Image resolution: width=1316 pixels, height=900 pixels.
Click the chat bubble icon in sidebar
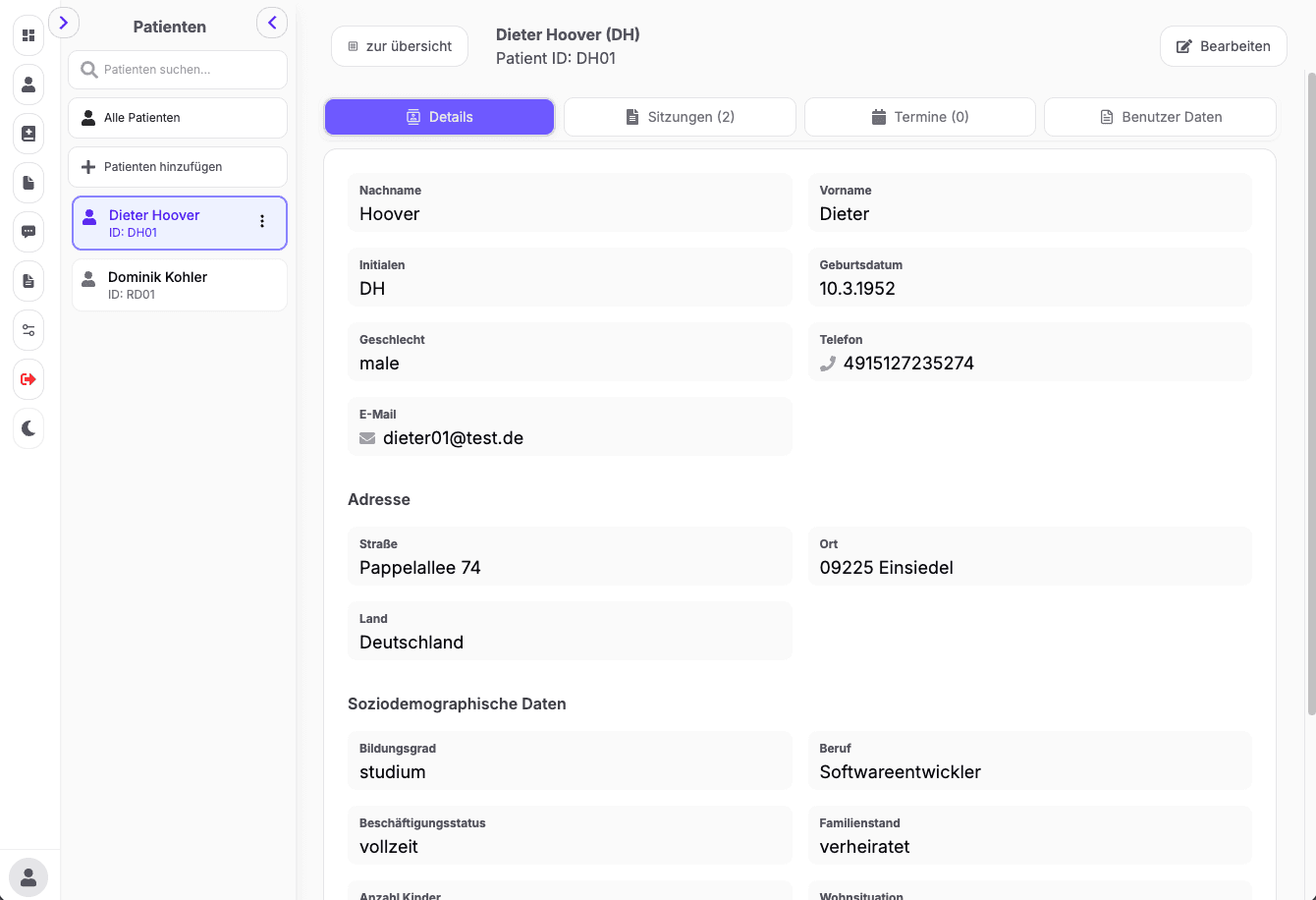click(x=28, y=232)
